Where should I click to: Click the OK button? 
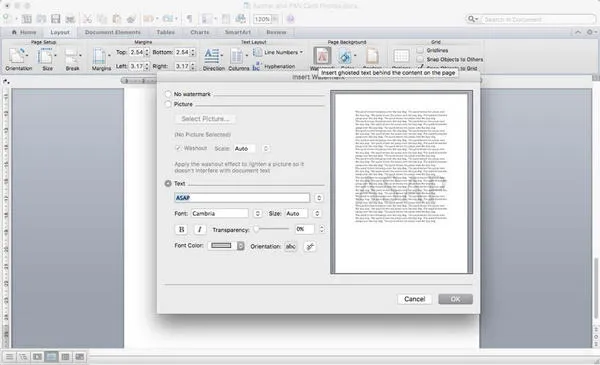[455, 299]
